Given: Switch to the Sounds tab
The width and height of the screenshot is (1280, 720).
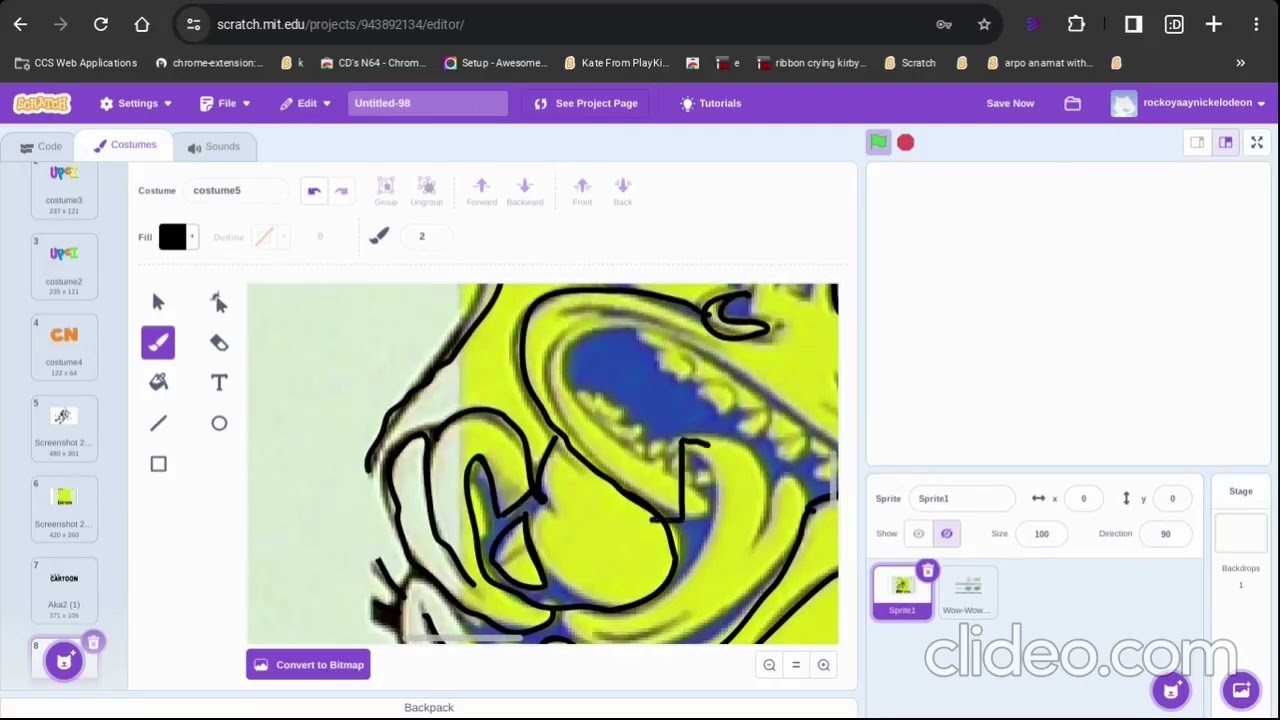Looking at the screenshot, I should click(x=214, y=147).
